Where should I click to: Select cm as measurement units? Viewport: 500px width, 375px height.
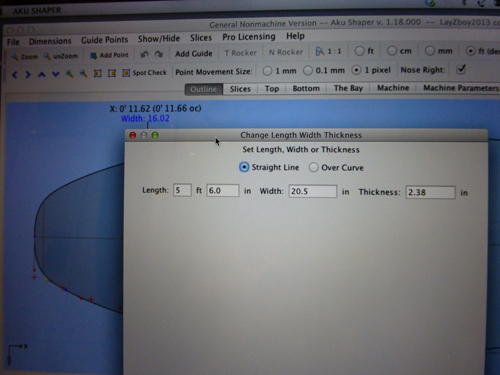[x=392, y=51]
